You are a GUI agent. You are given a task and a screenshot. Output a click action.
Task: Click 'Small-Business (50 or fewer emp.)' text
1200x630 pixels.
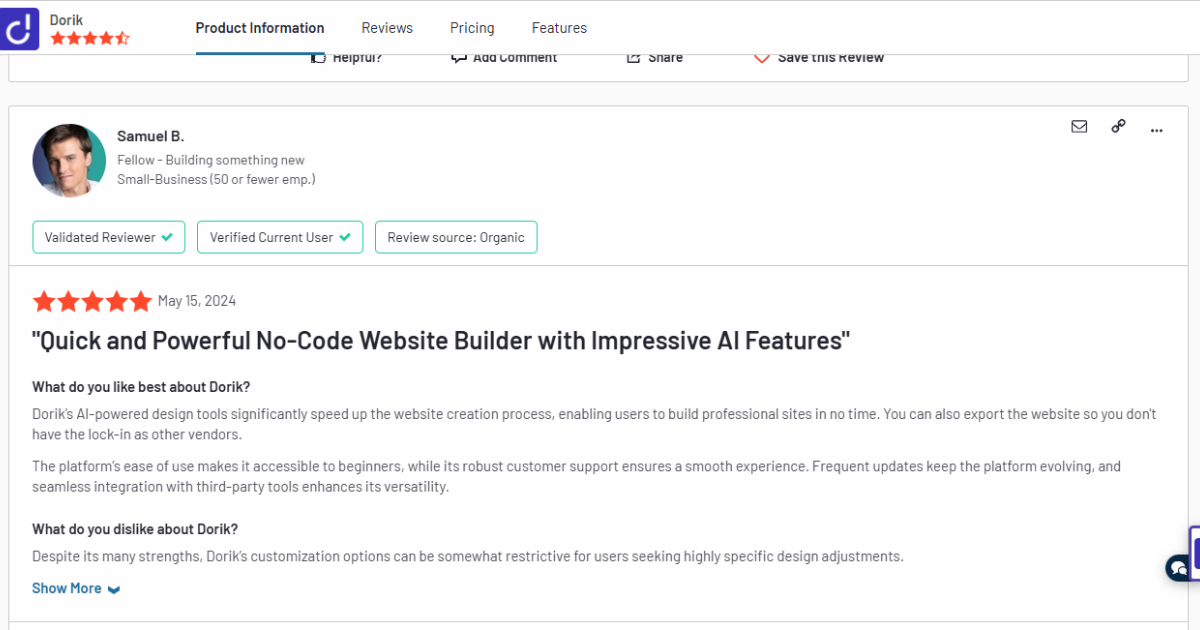tap(216, 179)
